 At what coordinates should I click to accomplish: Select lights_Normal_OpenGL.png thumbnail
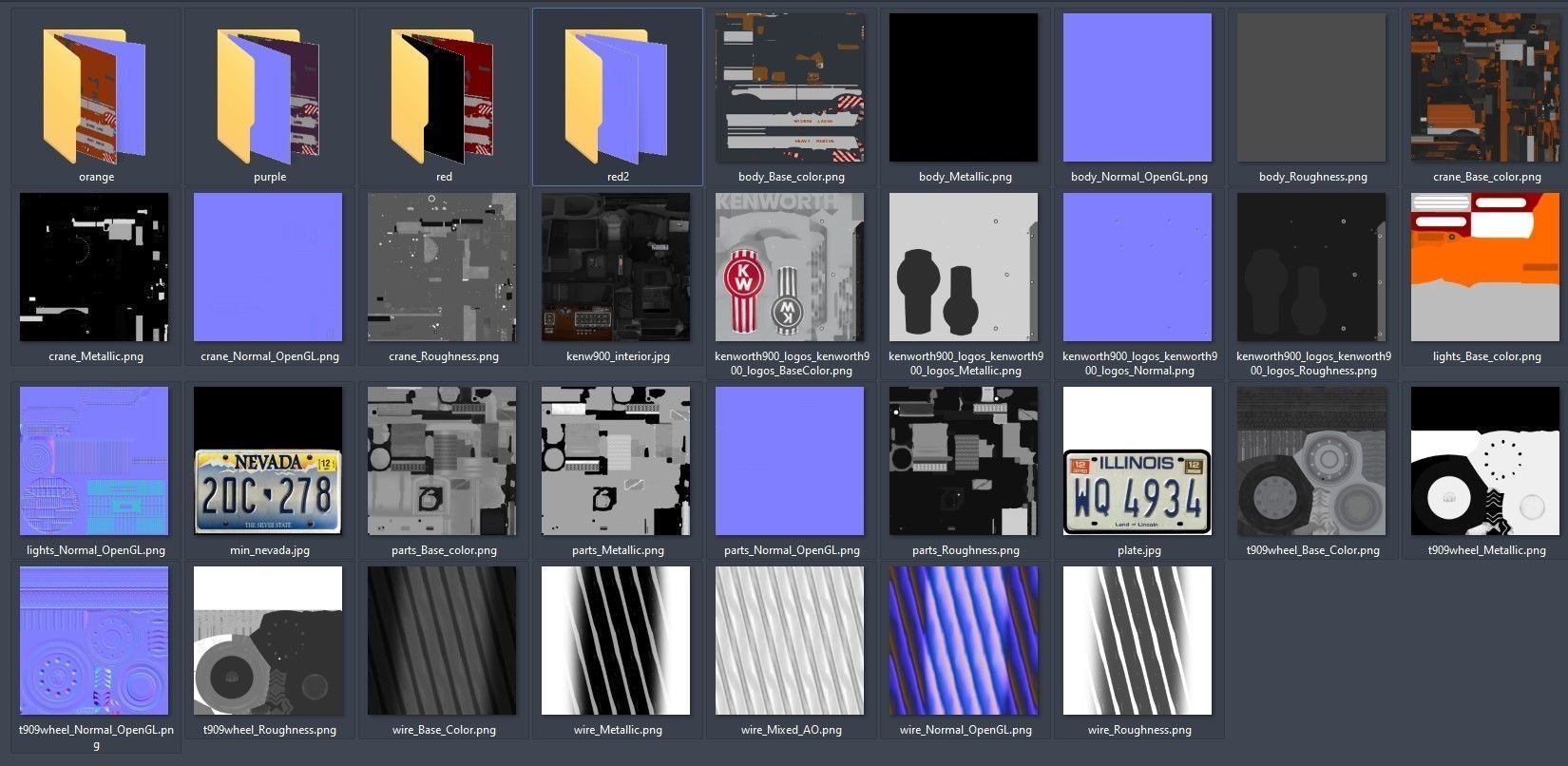click(94, 461)
